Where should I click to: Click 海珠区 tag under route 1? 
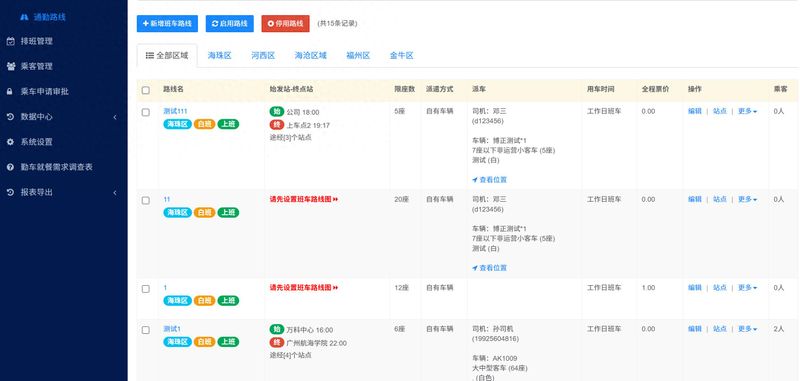(178, 300)
